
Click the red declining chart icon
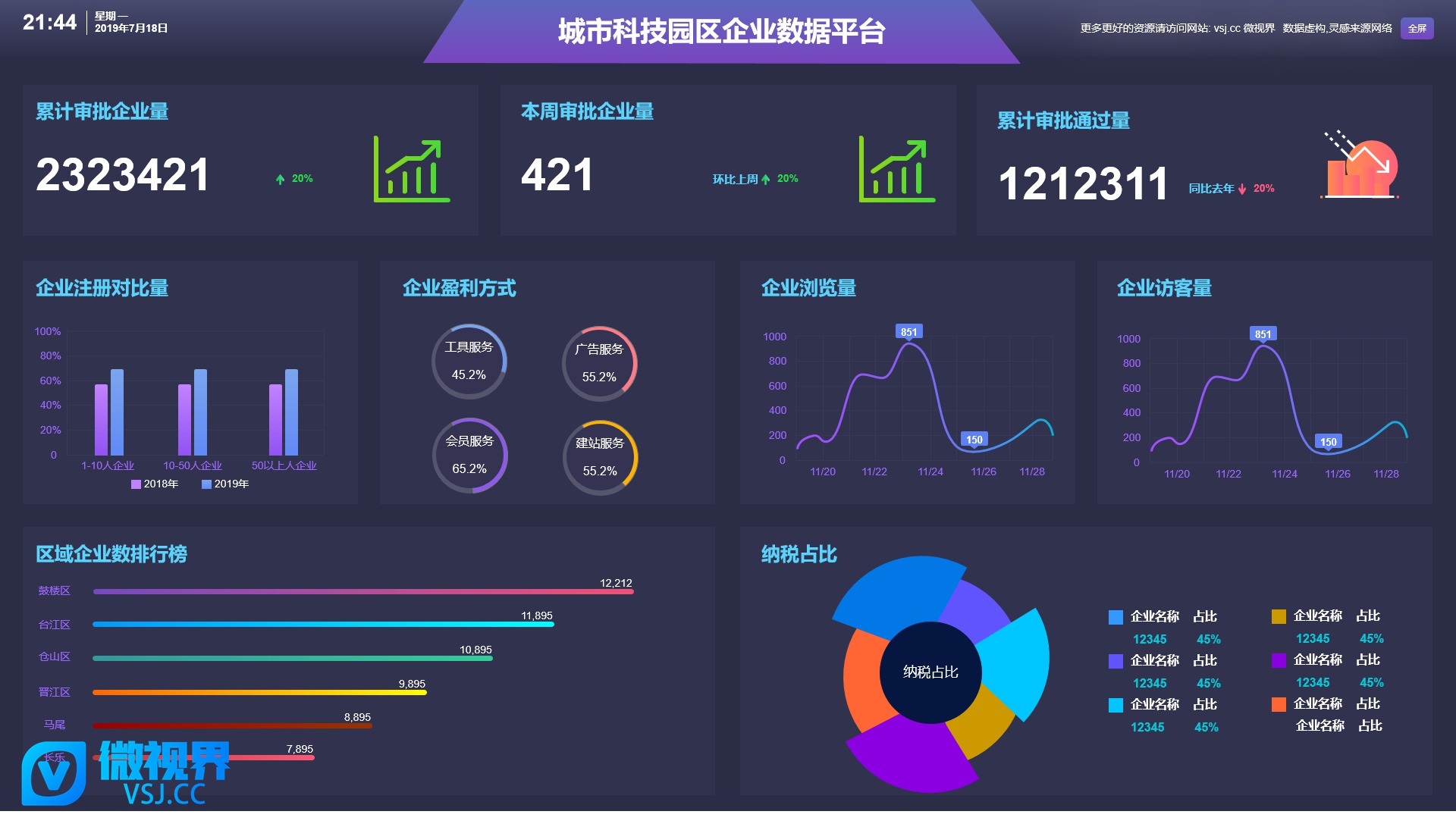coord(1360,167)
